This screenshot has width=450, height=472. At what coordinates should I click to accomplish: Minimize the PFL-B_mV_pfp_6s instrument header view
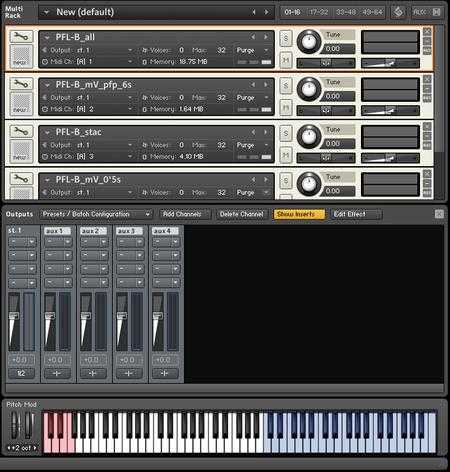point(427,89)
